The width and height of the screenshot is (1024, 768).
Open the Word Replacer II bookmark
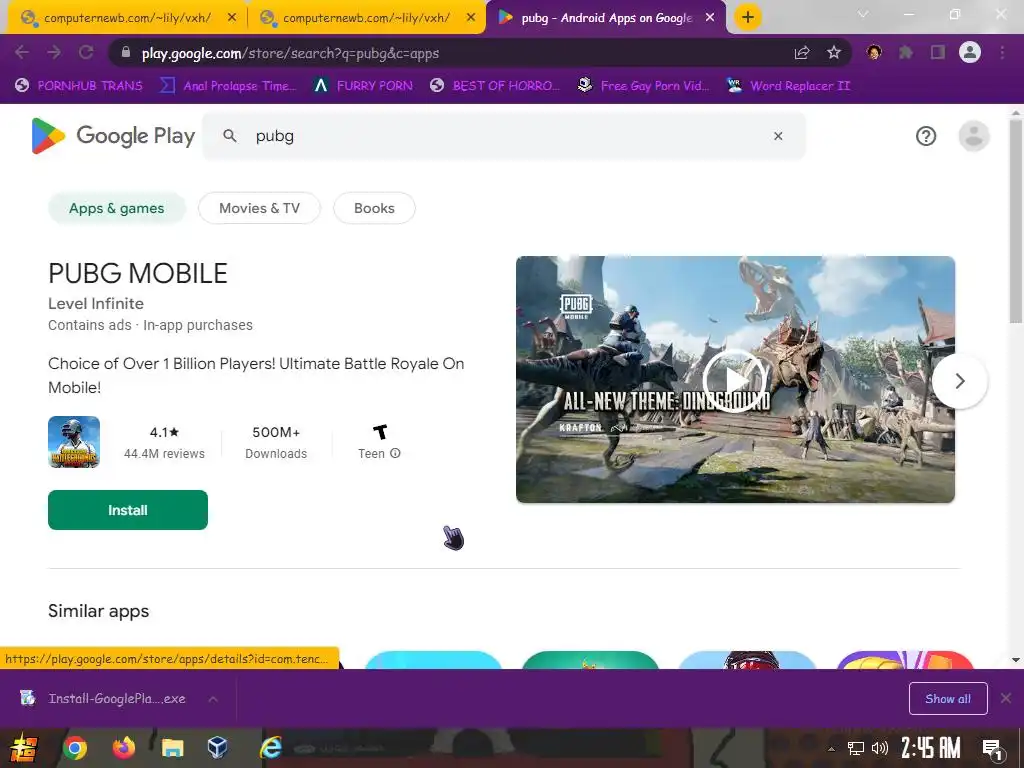click(x=789, y=86)
